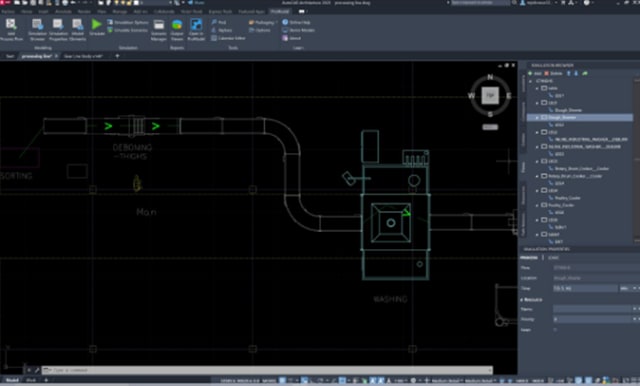Viewport: 640px width, 386px height.
Task: Add a new drawing tab with plus button
Action: pos(117,56)
